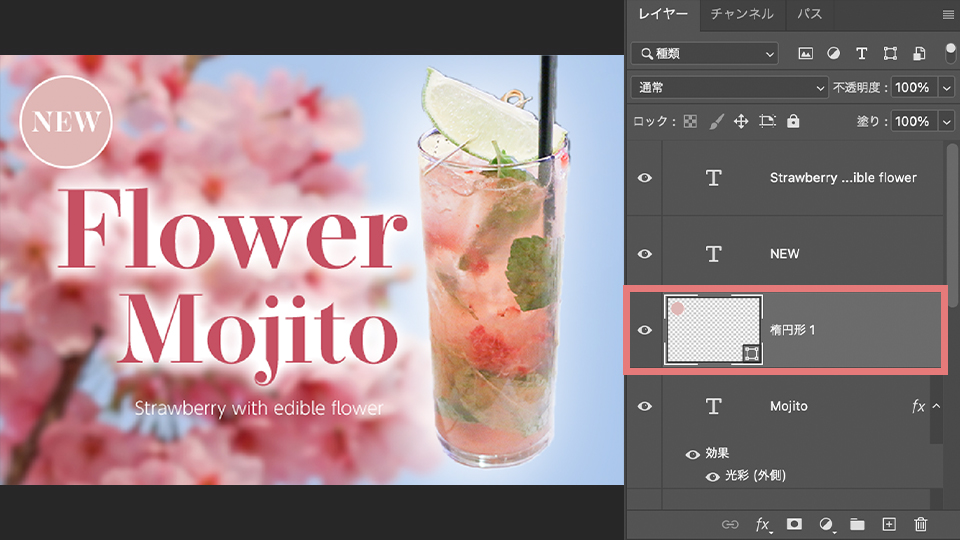Select the Mojito layer name

(x=789, y=406)
